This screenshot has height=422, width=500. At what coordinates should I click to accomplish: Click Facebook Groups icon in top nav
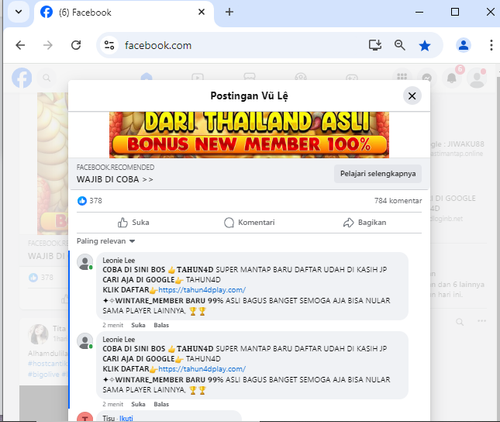point(301,77)
